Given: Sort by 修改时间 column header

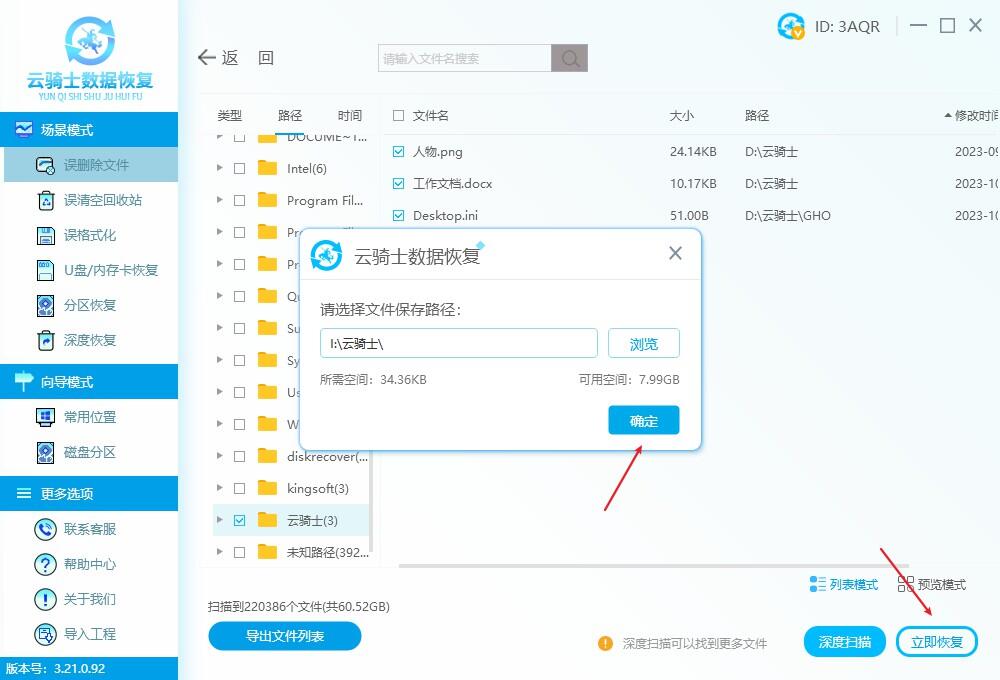Looking at the screenshot, I should [x=971, y=115].
